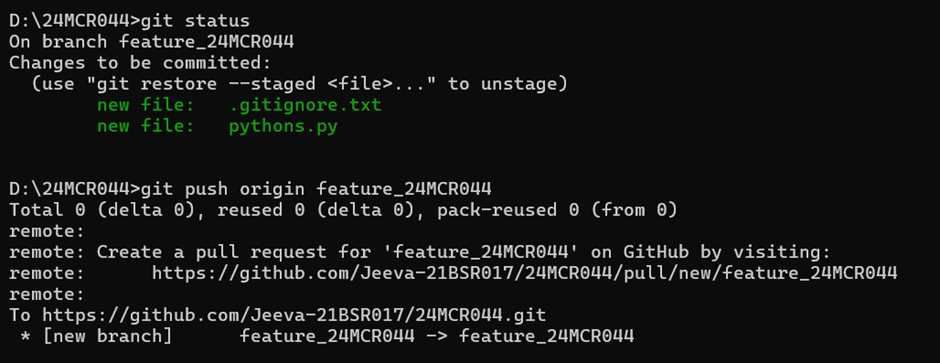Click the second D:\24MCR044> prompt

pos(74,189)
